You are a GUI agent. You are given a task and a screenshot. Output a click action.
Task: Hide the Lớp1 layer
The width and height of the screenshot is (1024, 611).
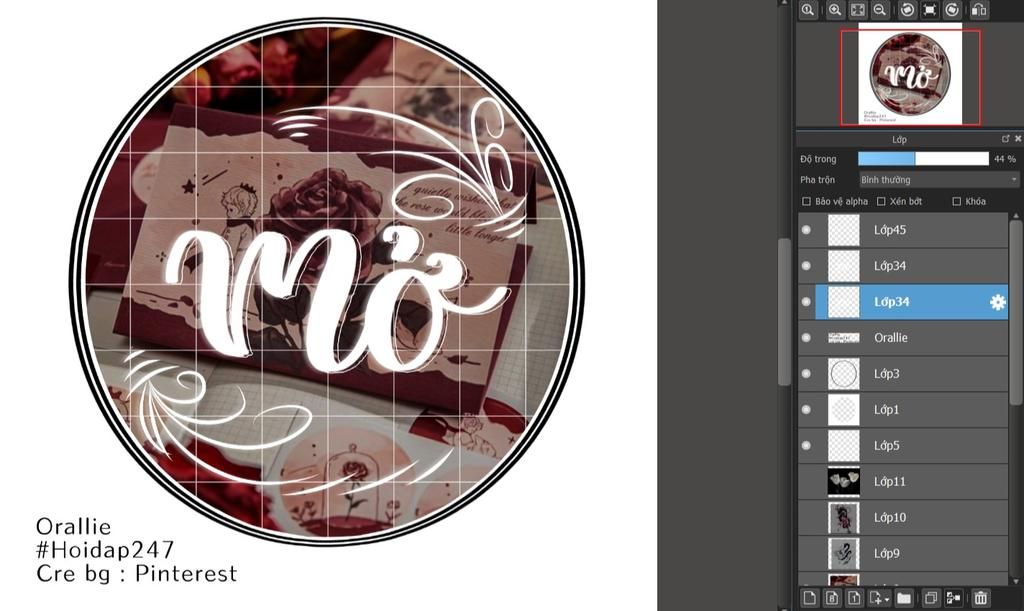pos(806,409)
